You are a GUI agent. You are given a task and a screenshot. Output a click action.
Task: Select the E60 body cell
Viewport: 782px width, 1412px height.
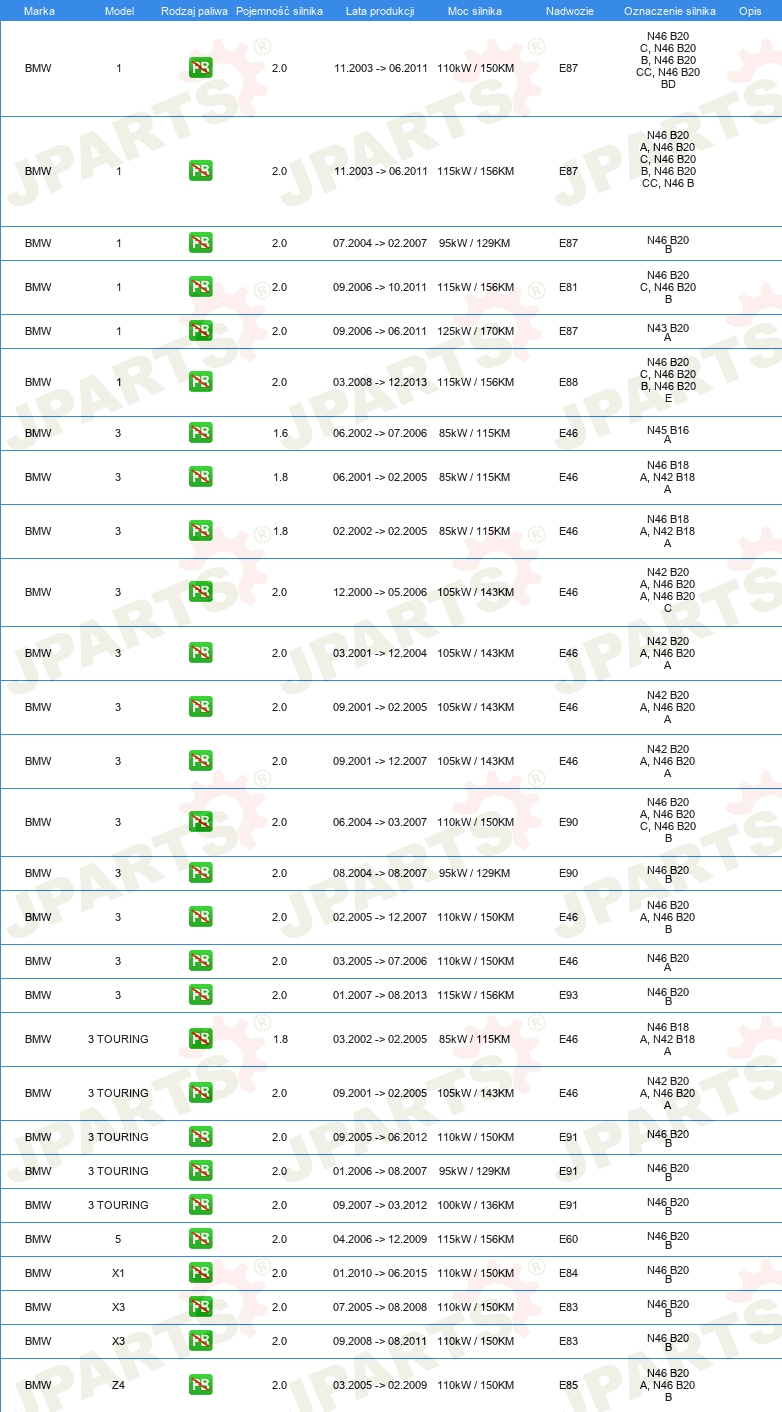pos(568,1239)
